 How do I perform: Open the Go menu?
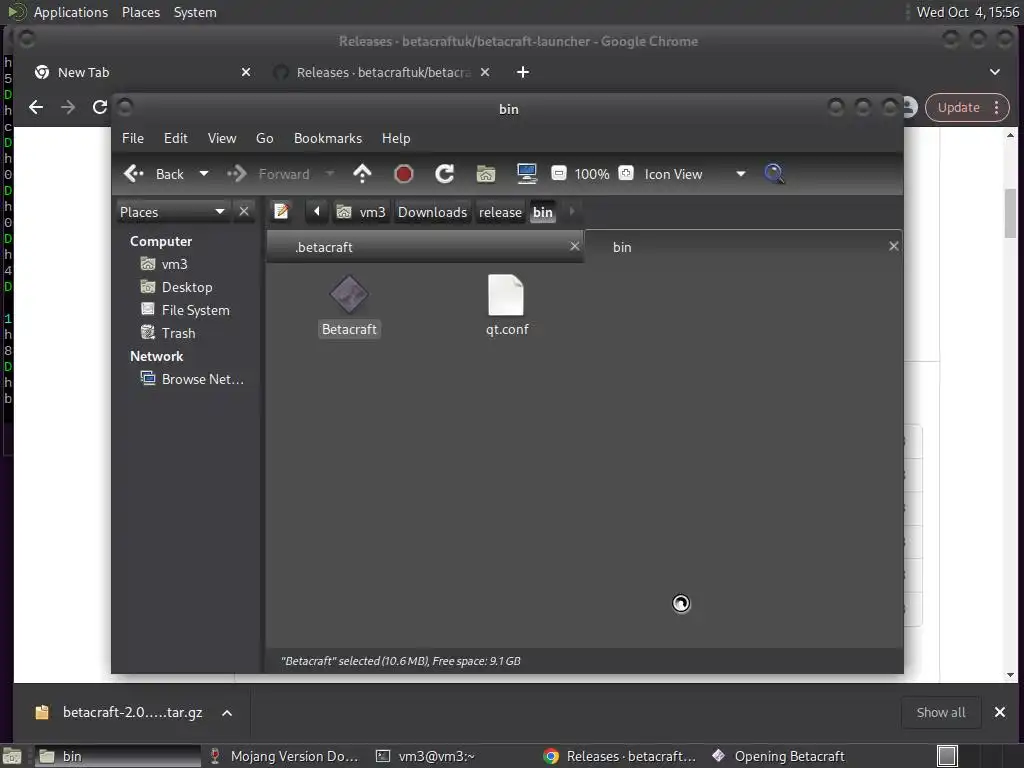(x=264, y=138)
